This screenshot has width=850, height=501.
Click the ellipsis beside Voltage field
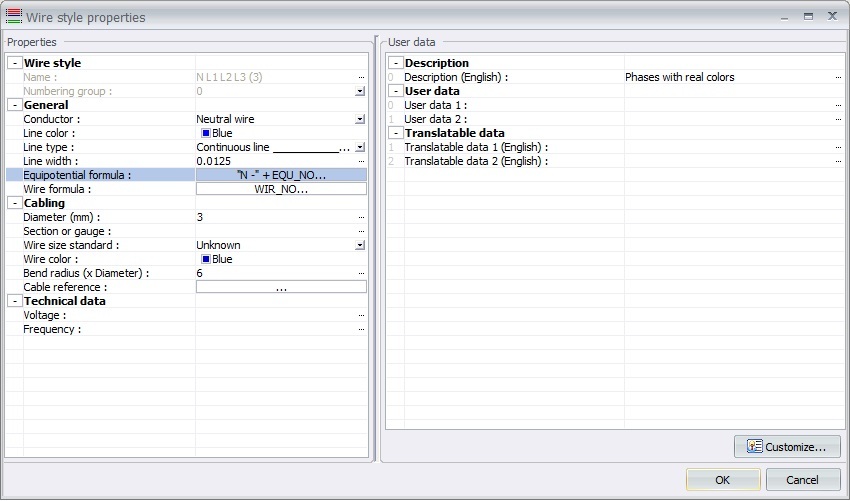(x=361, y=315)
